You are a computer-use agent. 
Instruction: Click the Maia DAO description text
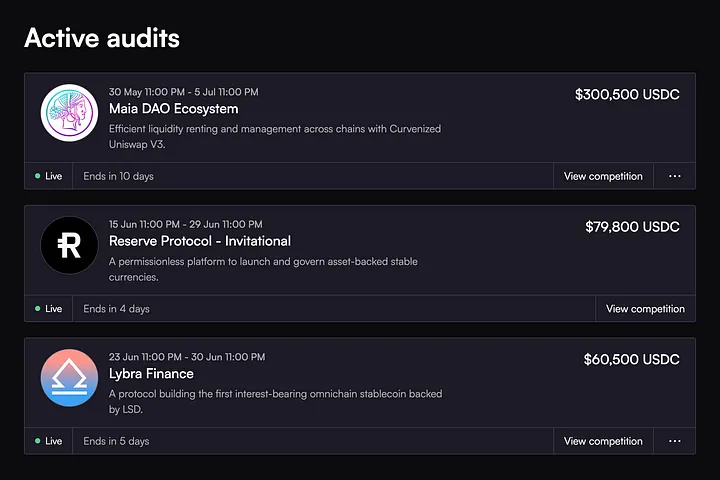tap(274, 136)
